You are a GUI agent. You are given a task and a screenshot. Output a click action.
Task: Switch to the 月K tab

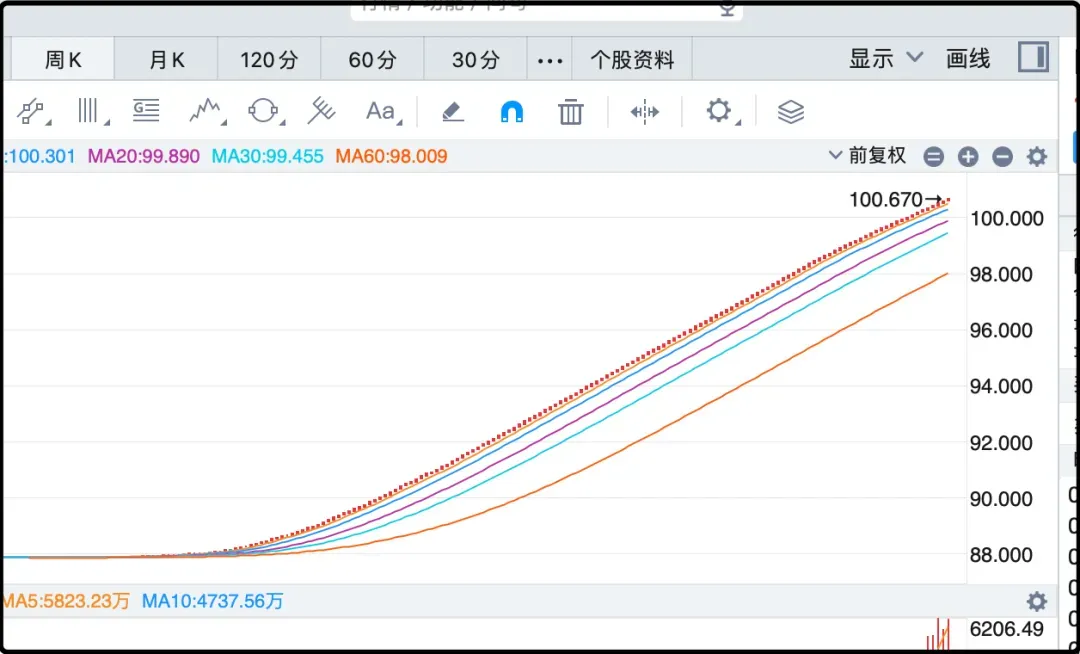pyautogui.click(x=166, y=60)
